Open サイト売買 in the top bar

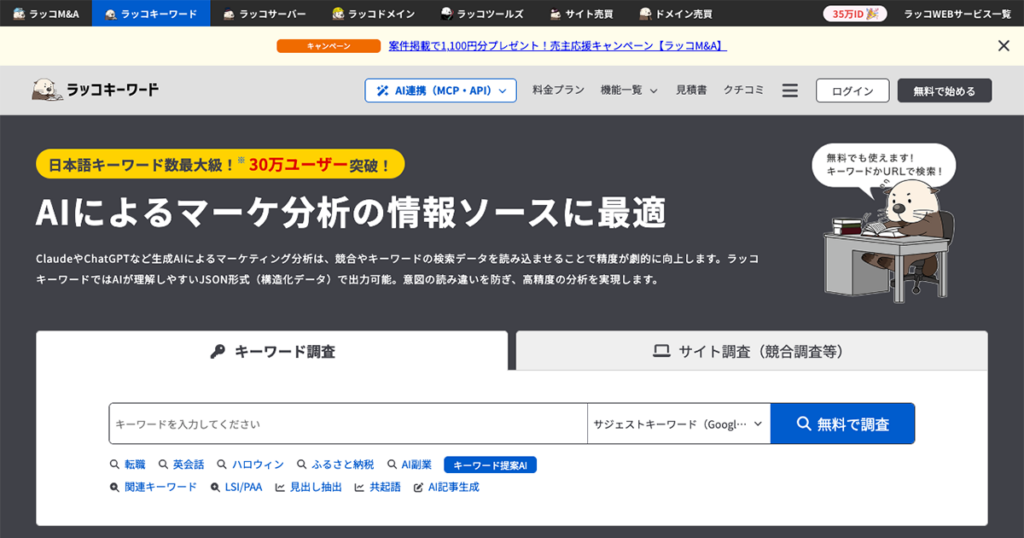[x=581, y=13]
